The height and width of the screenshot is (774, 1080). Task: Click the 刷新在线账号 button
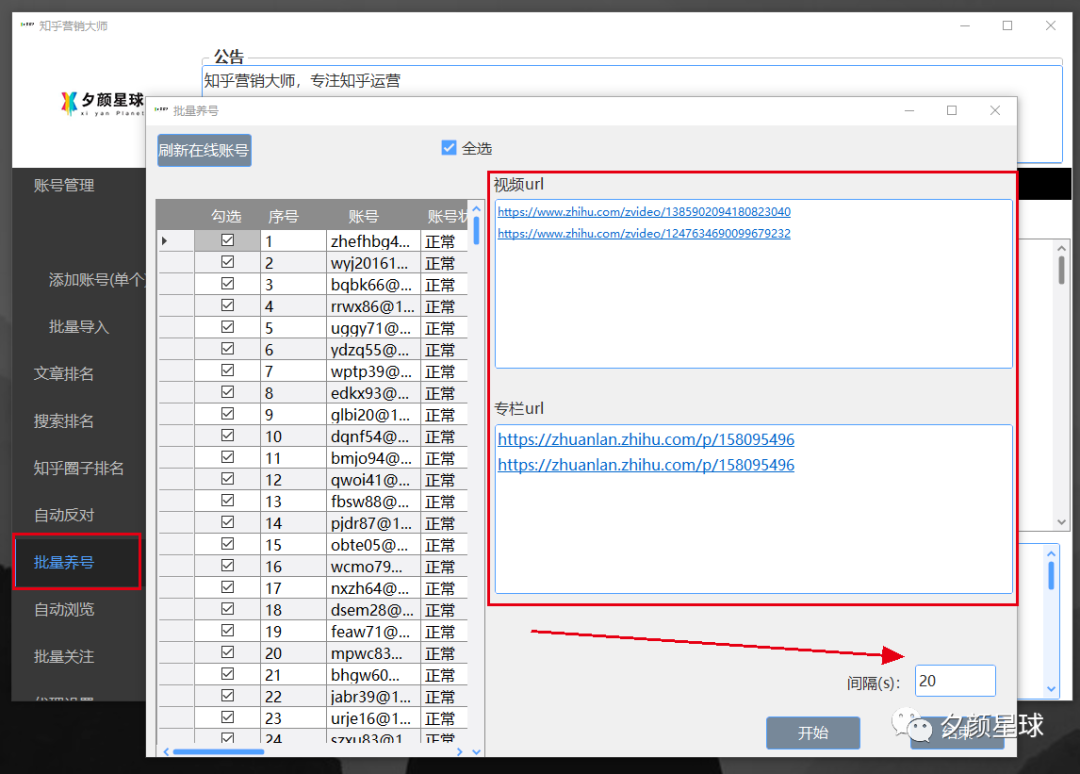click(204, 150)
